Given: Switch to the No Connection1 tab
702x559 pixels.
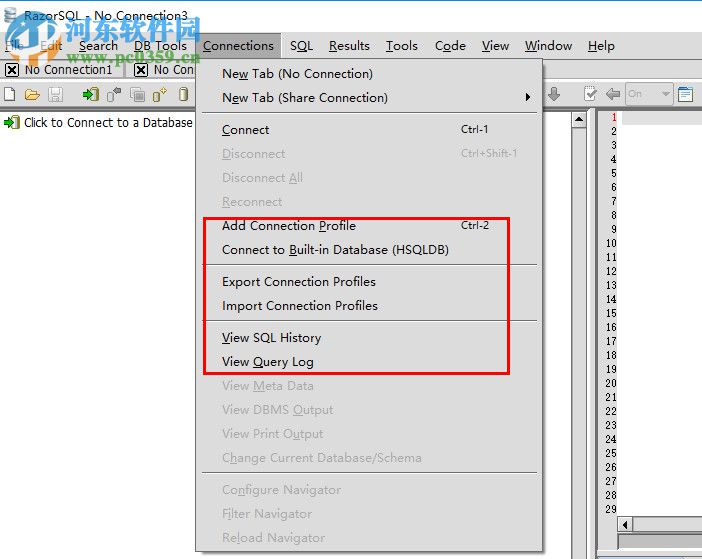Looking at the screenshot, I should tap(68, 70).
